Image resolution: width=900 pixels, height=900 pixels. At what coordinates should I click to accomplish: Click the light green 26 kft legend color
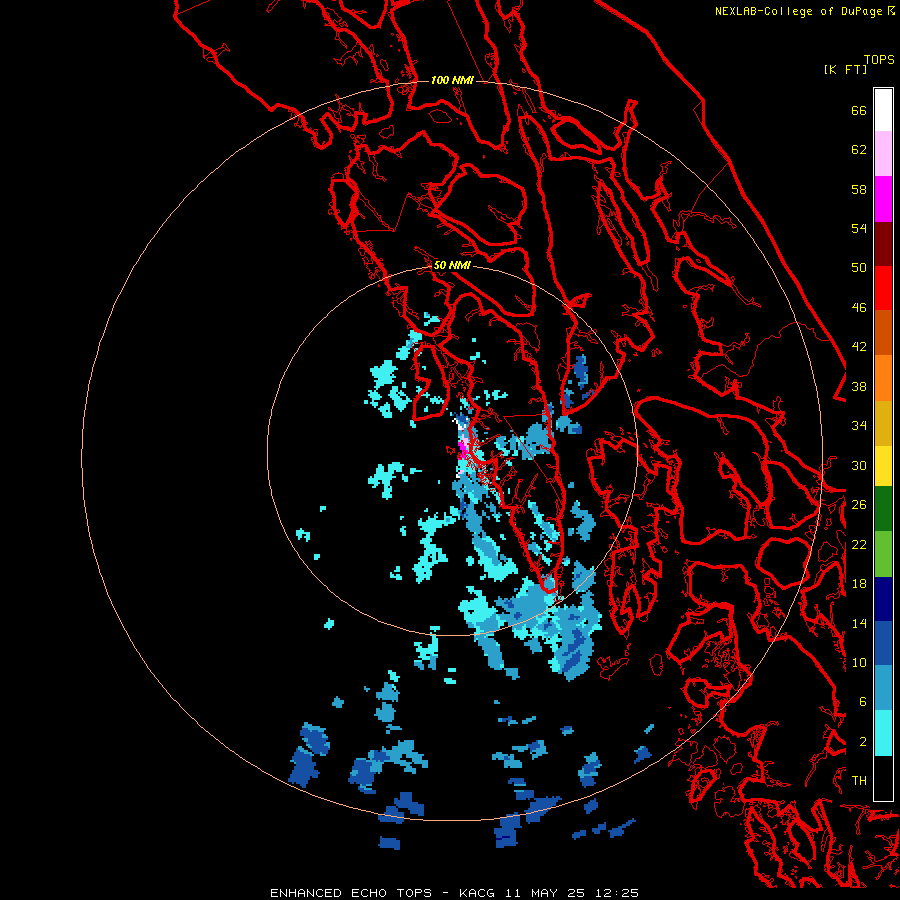[x=883, y=553]
